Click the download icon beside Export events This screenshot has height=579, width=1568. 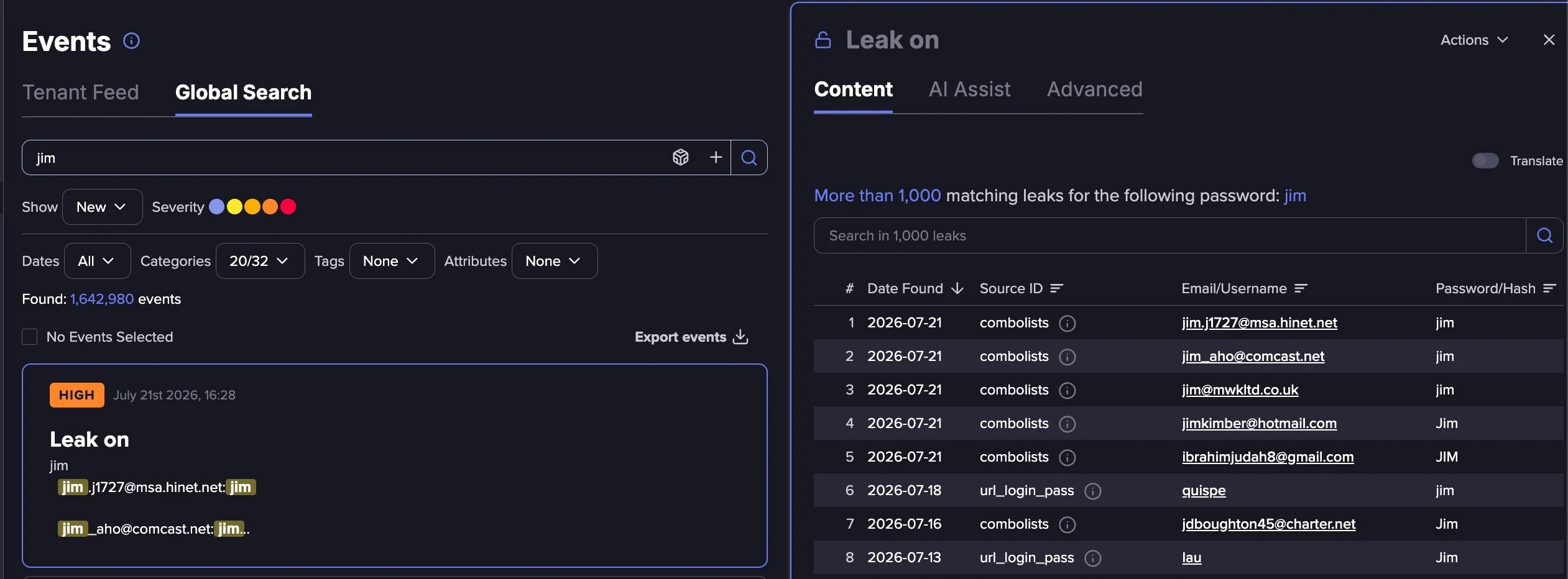740,337
